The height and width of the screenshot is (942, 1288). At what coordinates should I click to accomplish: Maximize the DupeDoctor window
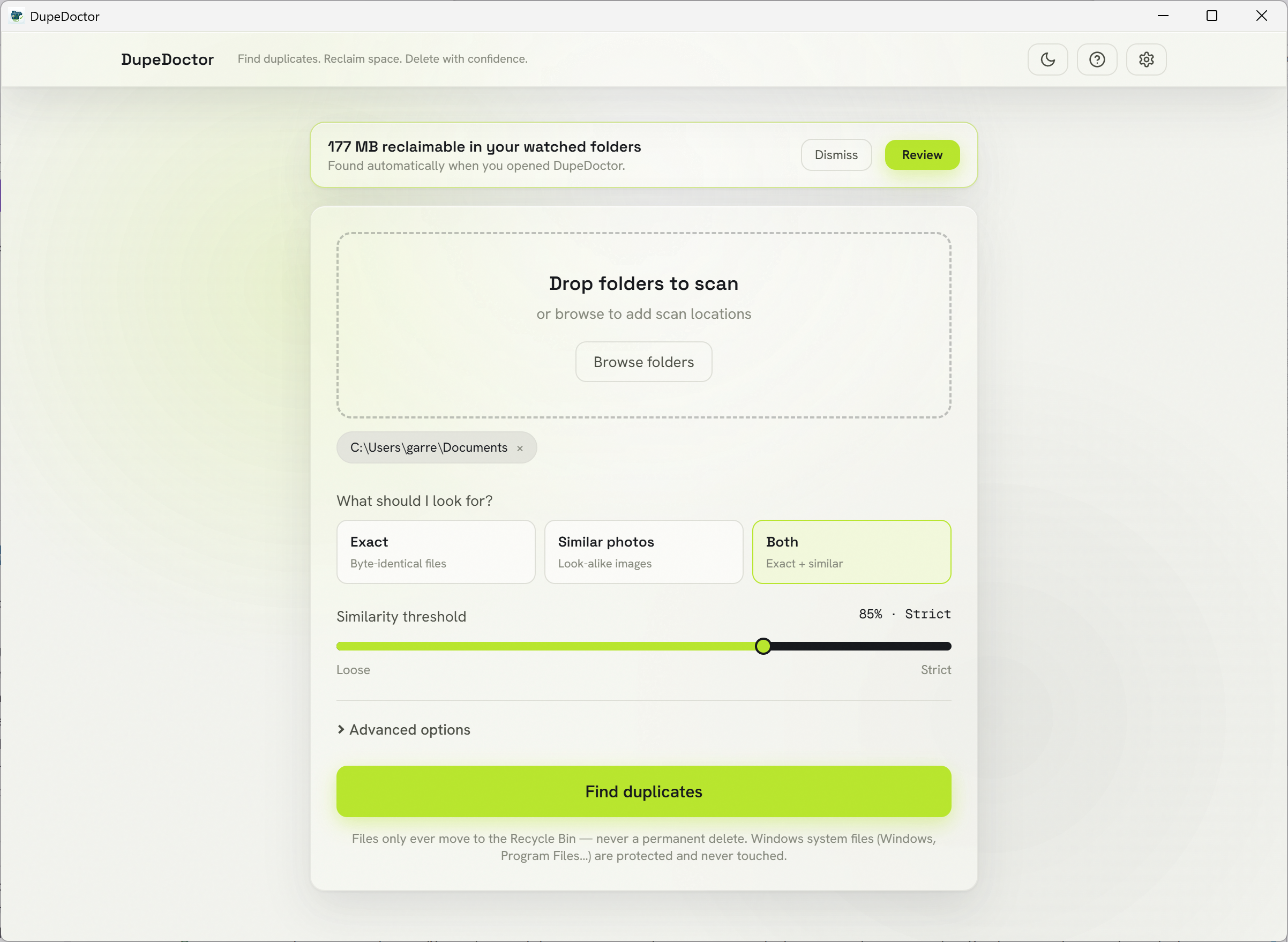[x=1212, y=16]
